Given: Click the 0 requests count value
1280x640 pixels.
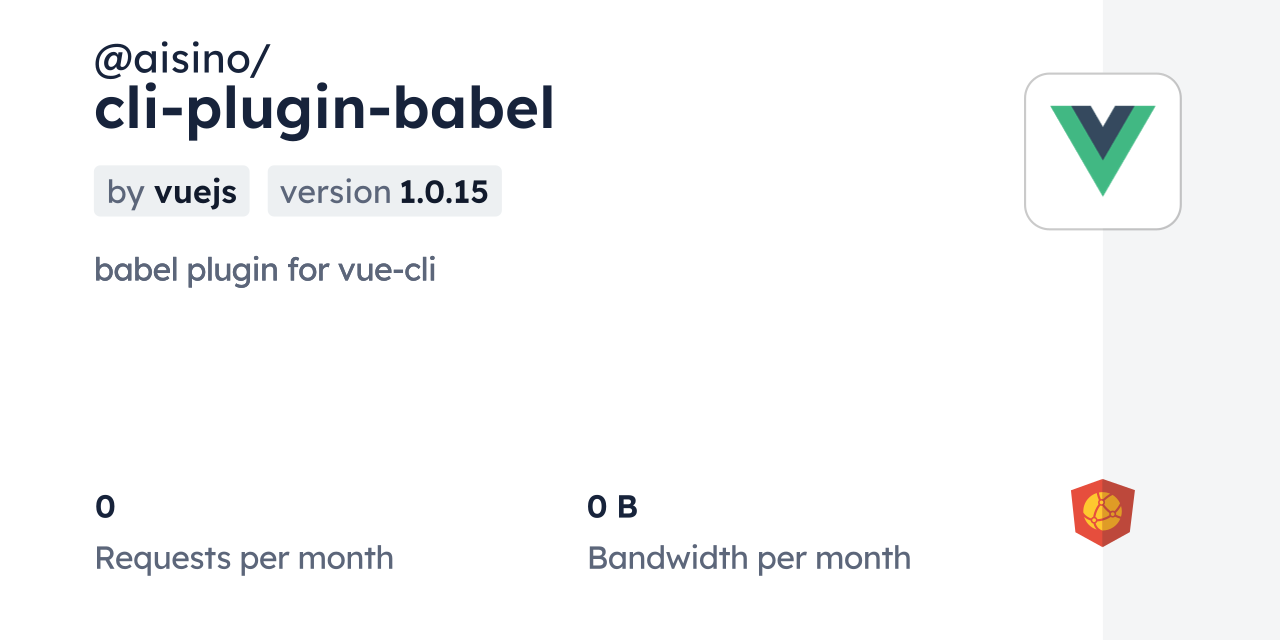Looking at the screenshot, I should (x=105, y=507).
